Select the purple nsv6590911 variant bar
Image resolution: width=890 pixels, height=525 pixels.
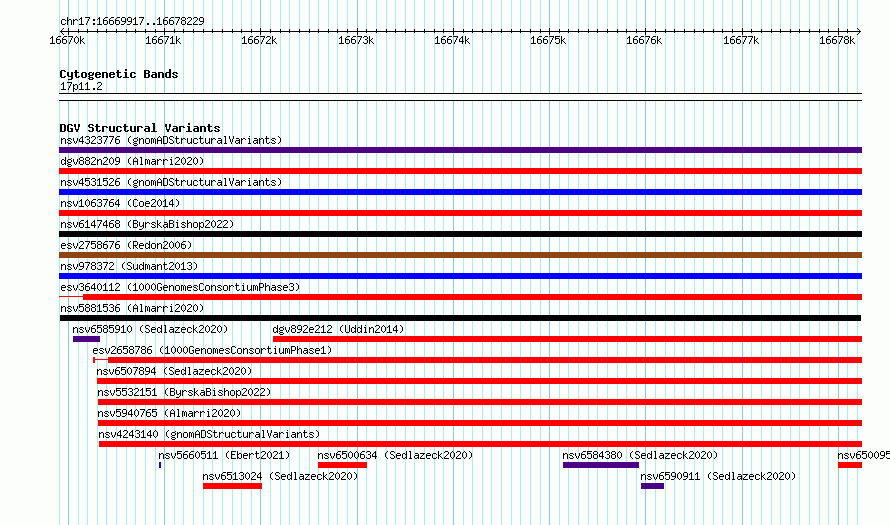(x=652, y=486)
